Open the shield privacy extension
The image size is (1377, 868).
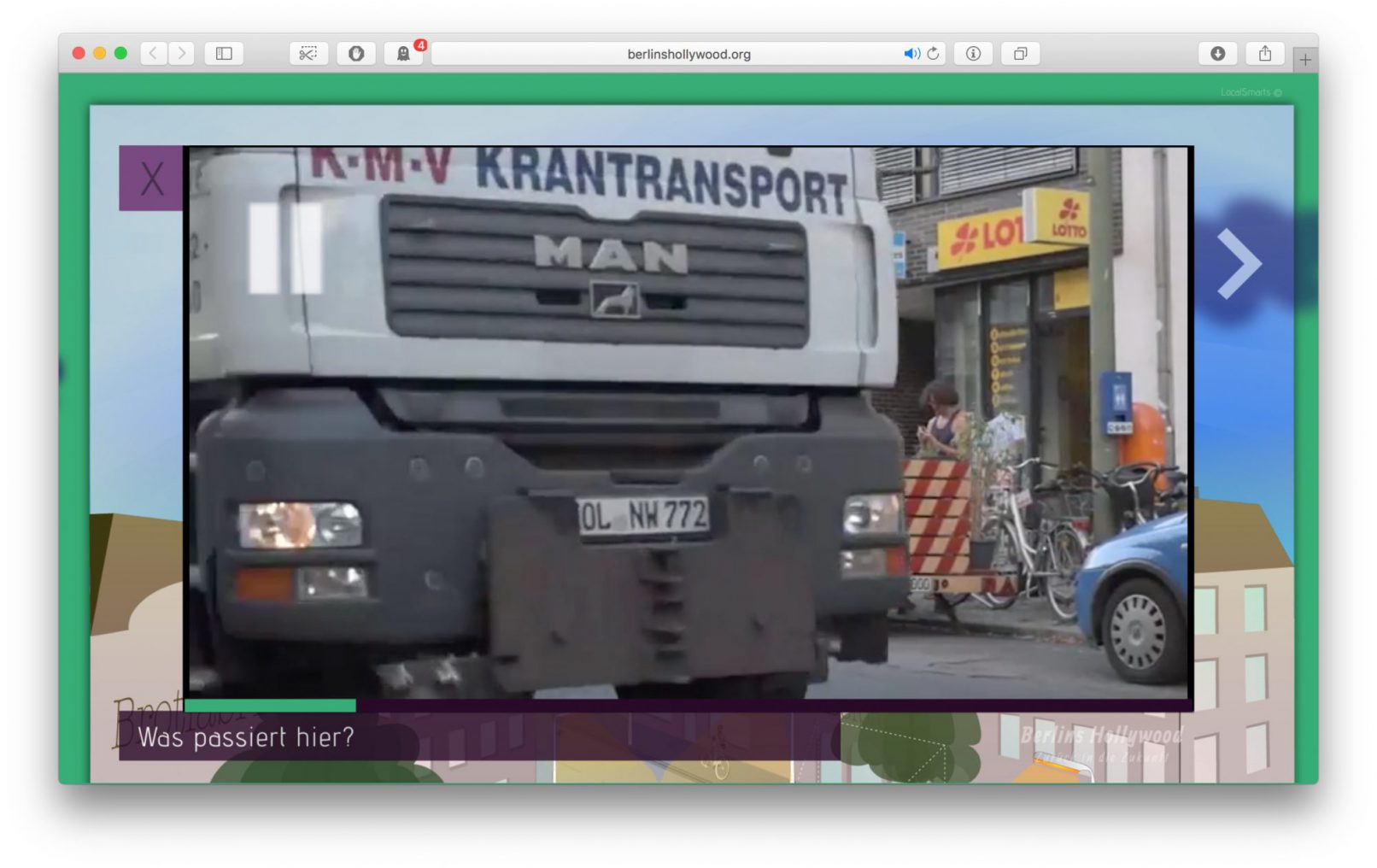pos(356,54)
